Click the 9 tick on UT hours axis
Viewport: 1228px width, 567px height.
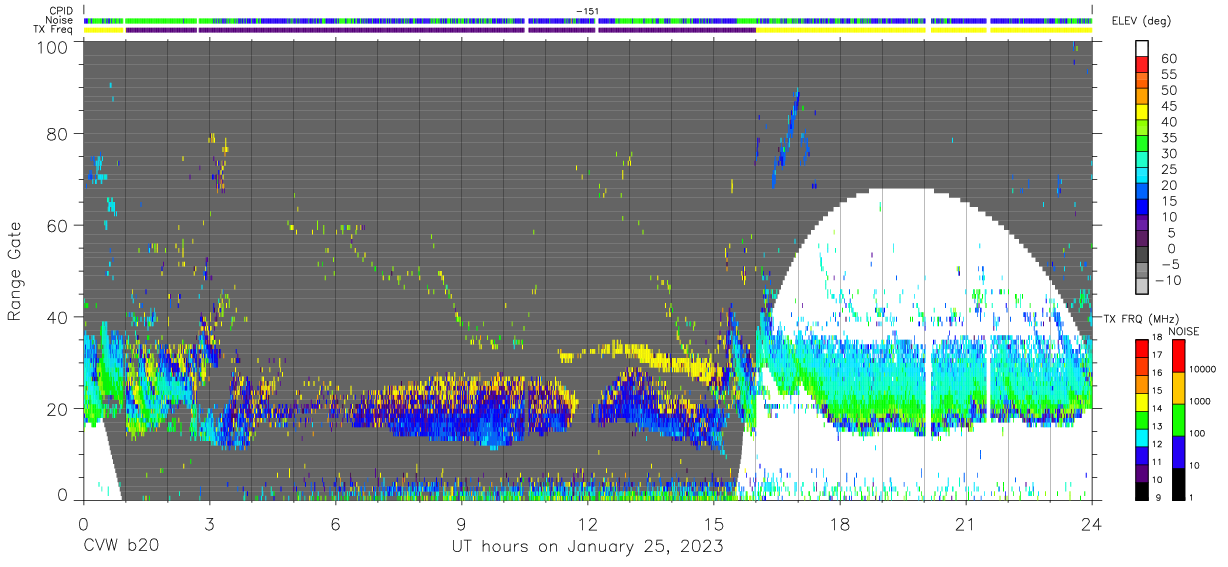461,523
